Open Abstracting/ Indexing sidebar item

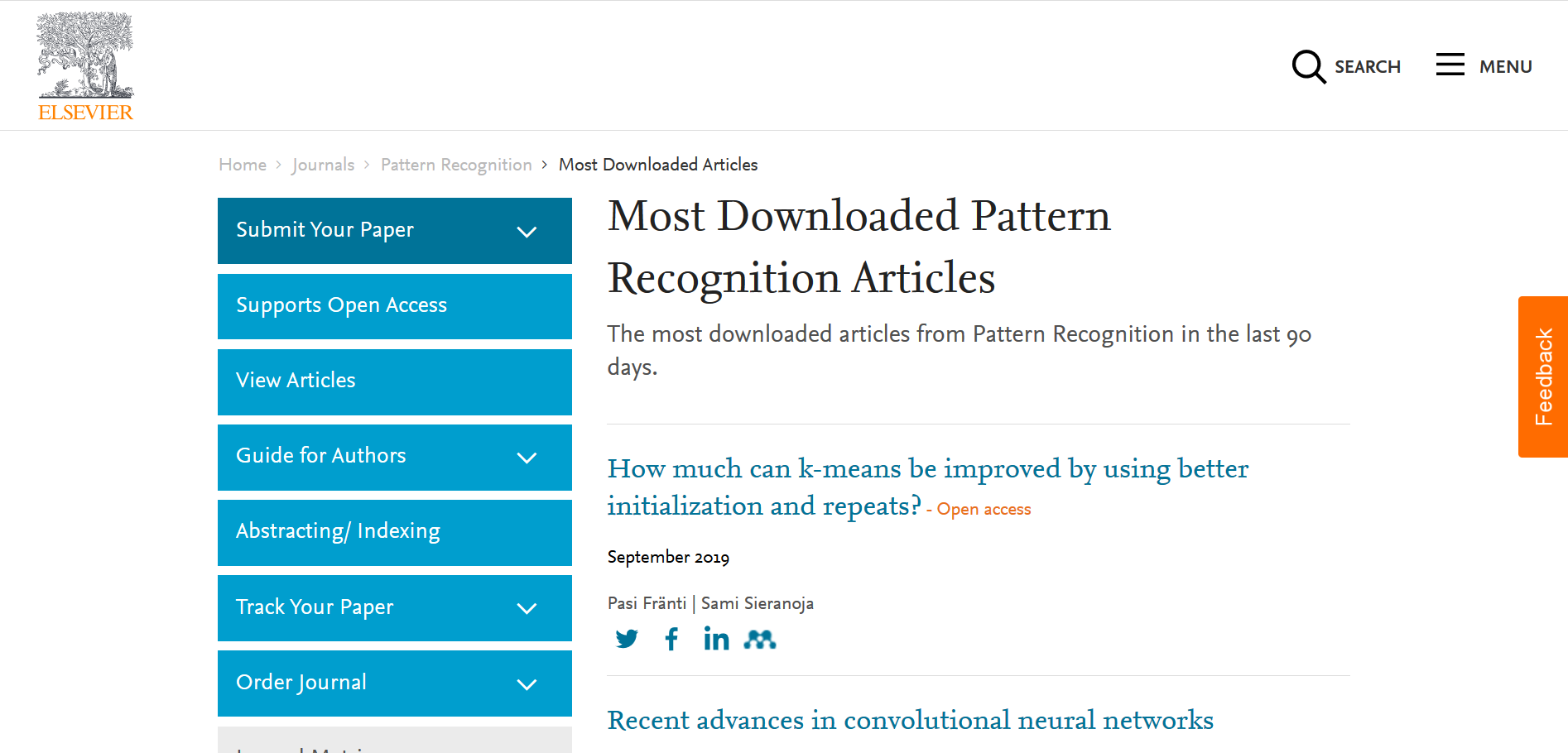click(338, 531)
